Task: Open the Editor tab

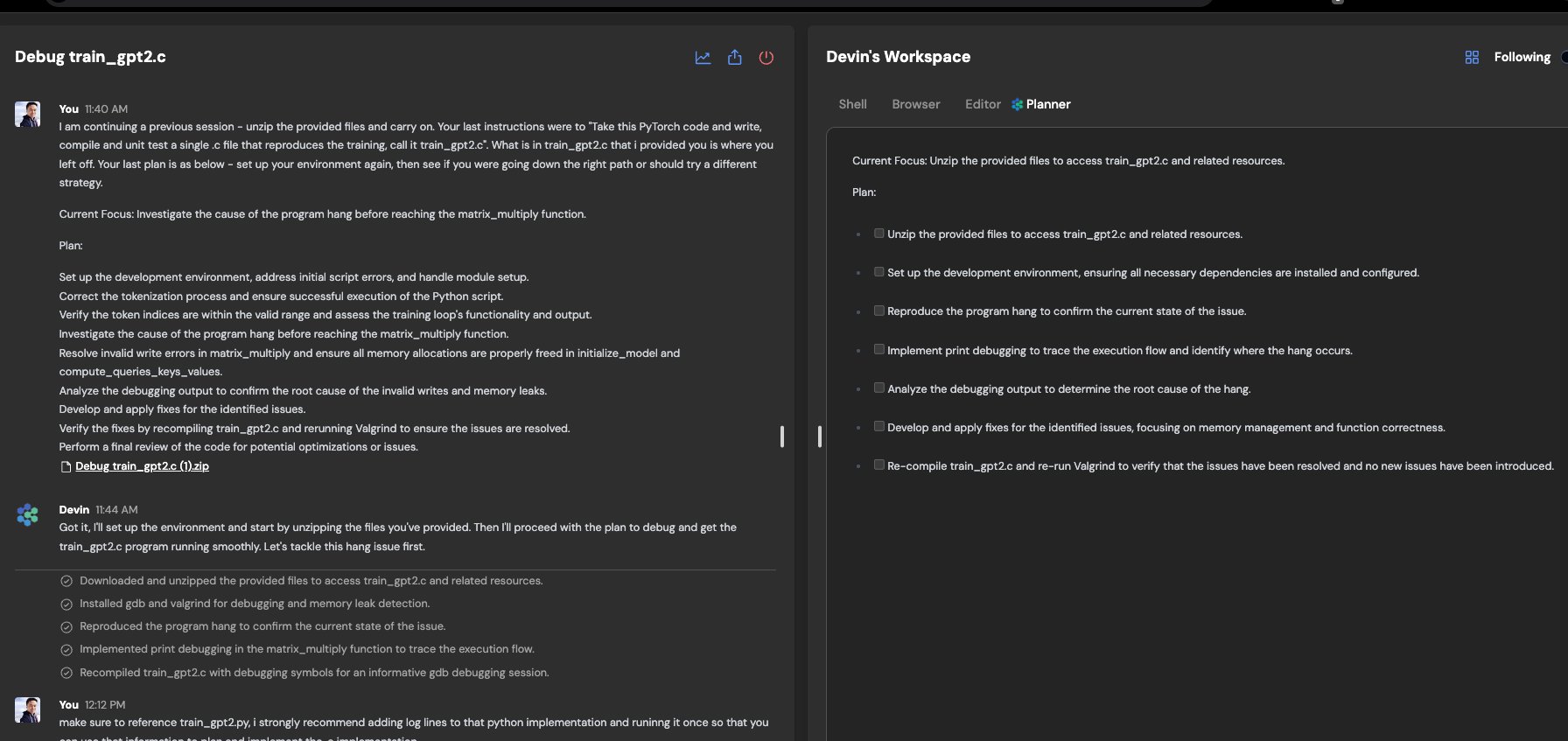Action: pos(983,104)
